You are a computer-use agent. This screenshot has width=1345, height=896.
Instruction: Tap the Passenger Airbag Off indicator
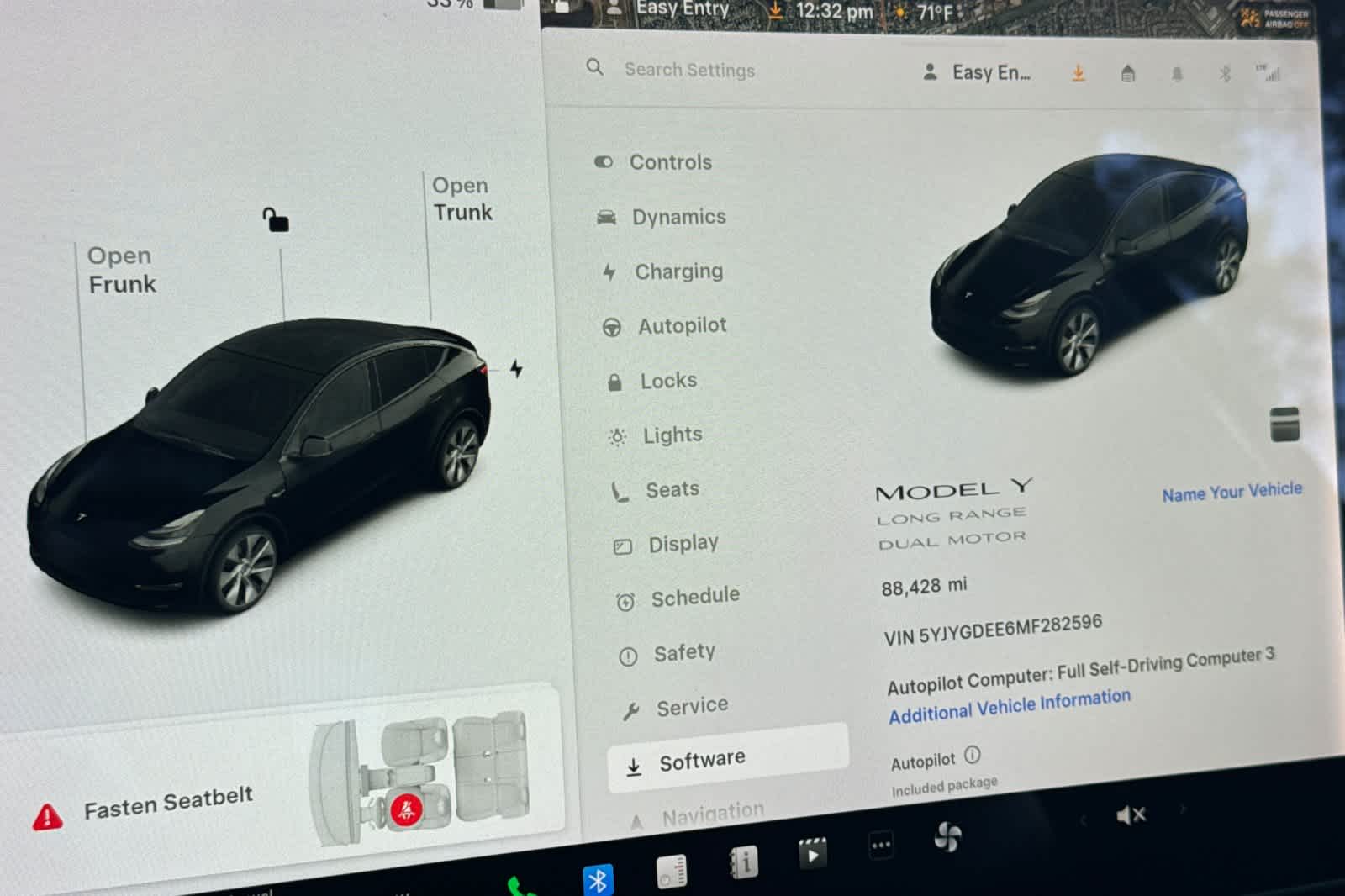click(1275, 17)
